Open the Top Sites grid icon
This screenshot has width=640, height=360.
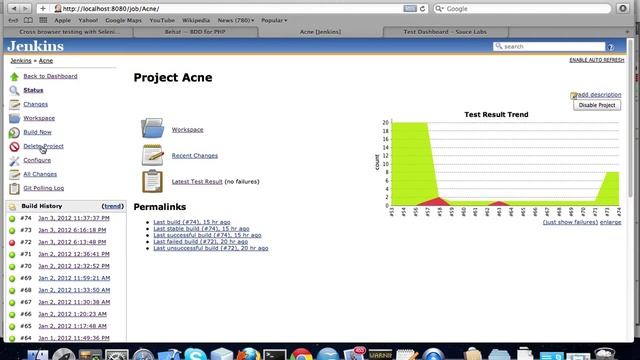43,20
